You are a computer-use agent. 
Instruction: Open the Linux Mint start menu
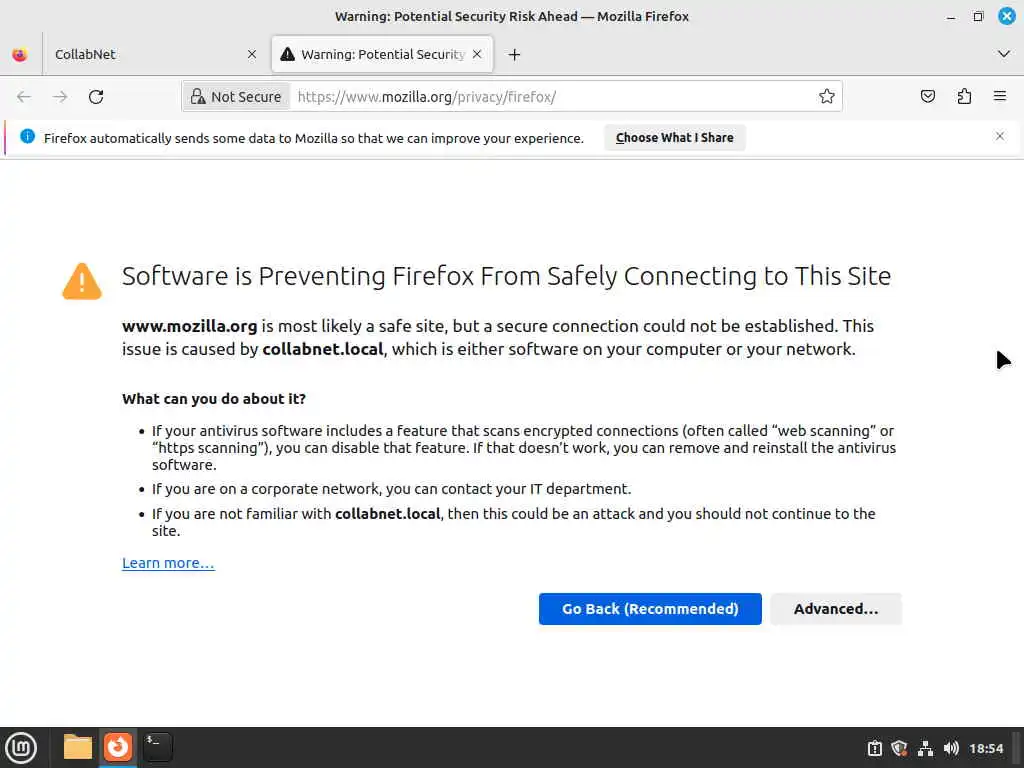[21, 747]
